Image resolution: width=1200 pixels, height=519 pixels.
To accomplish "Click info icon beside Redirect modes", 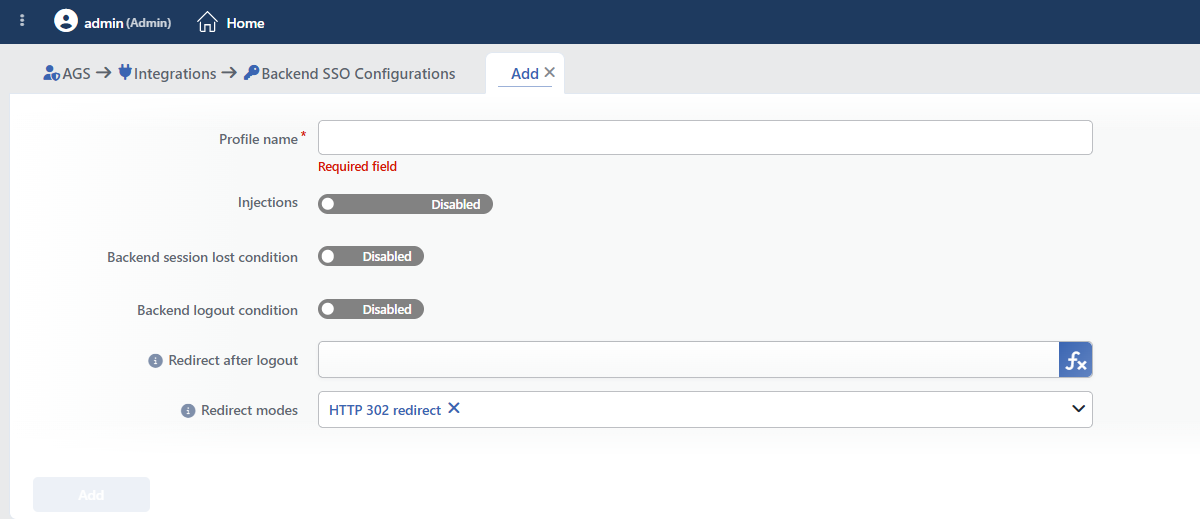I will (187, 411).
